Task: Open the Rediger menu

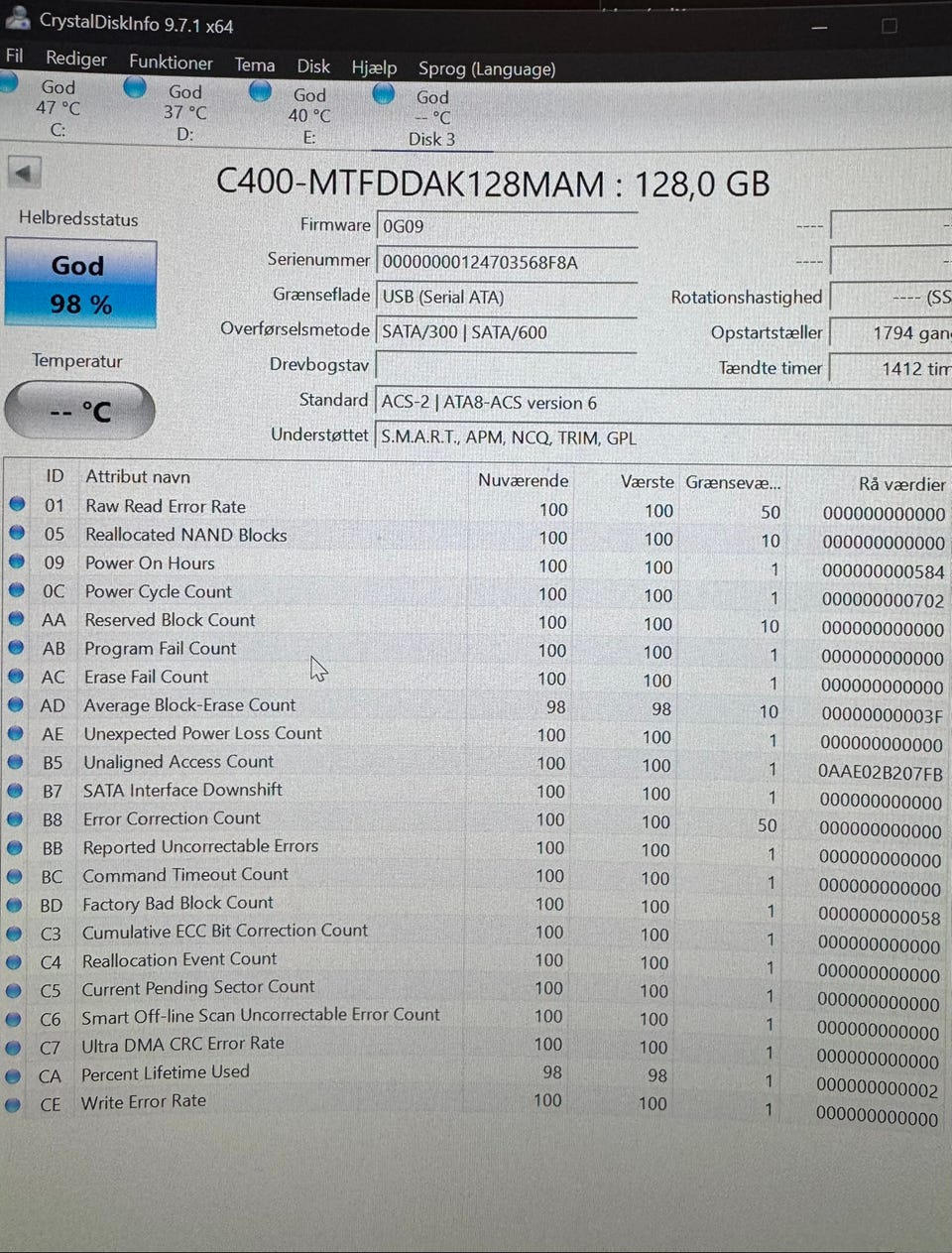Action: [x=75, y=59]
